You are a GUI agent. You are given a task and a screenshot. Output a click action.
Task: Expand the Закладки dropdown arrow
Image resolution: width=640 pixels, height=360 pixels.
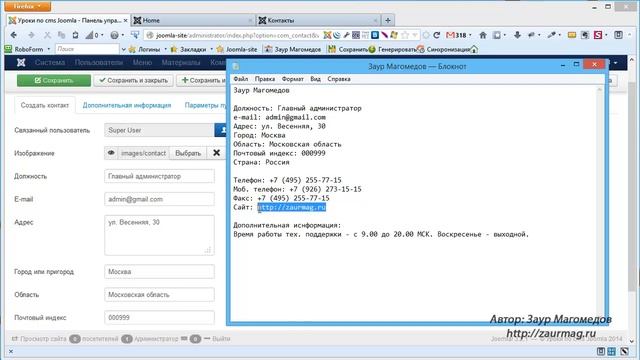pos(211,49)
